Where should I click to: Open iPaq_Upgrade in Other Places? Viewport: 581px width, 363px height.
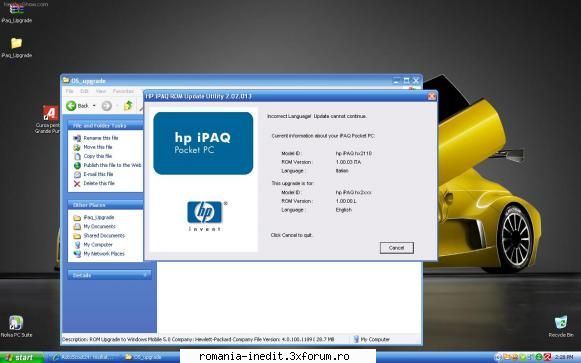click(x=99, y=217)
